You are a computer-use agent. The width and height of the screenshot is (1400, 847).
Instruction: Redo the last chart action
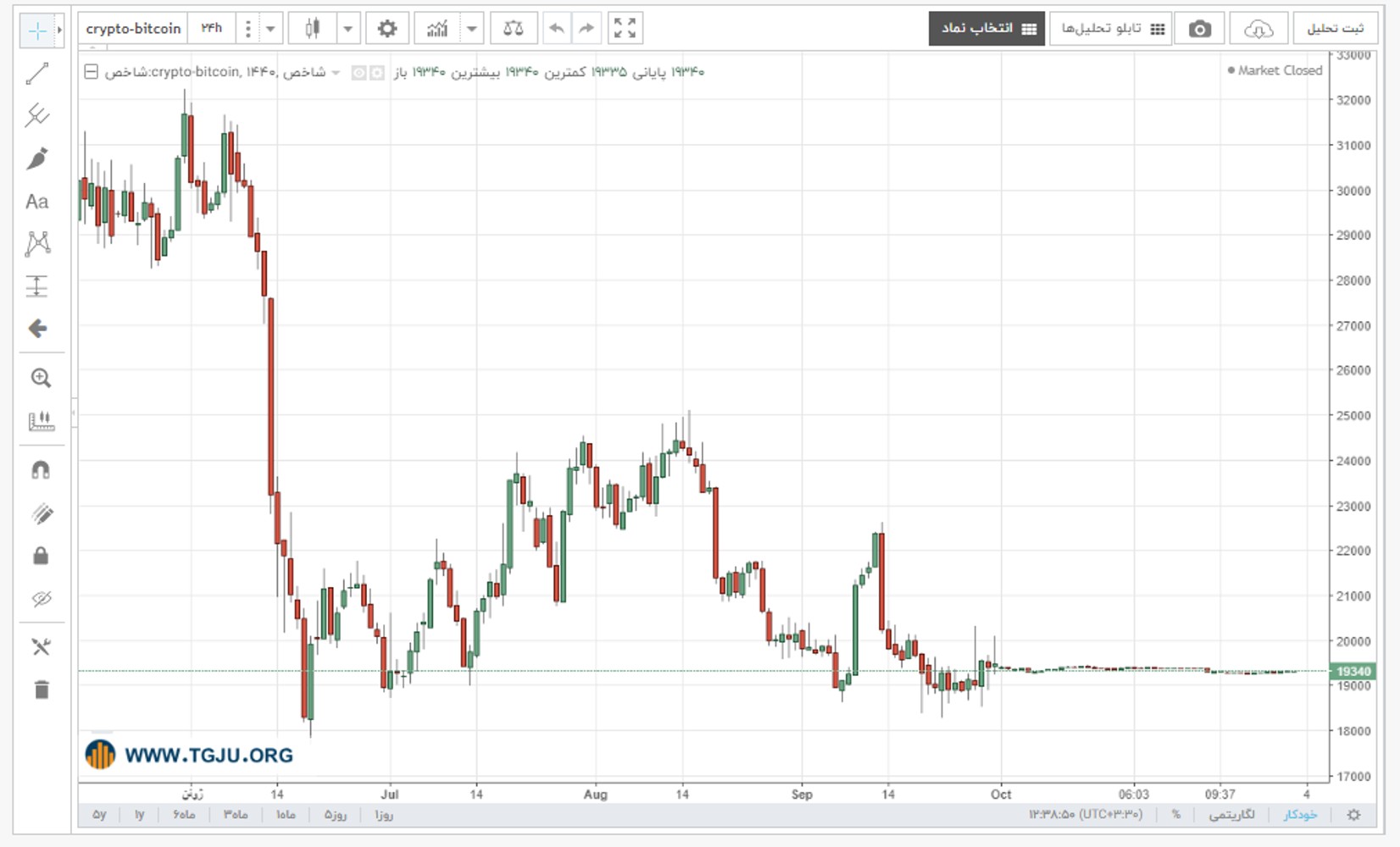pyautogui.click(x=586, y=29)
